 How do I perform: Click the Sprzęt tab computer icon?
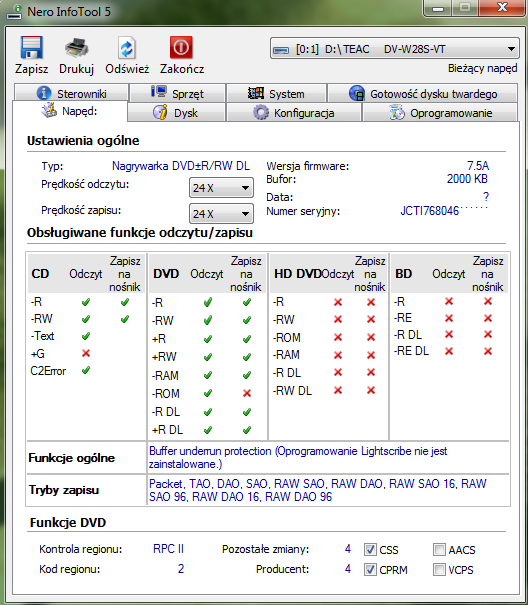click(x=159, y=92)
